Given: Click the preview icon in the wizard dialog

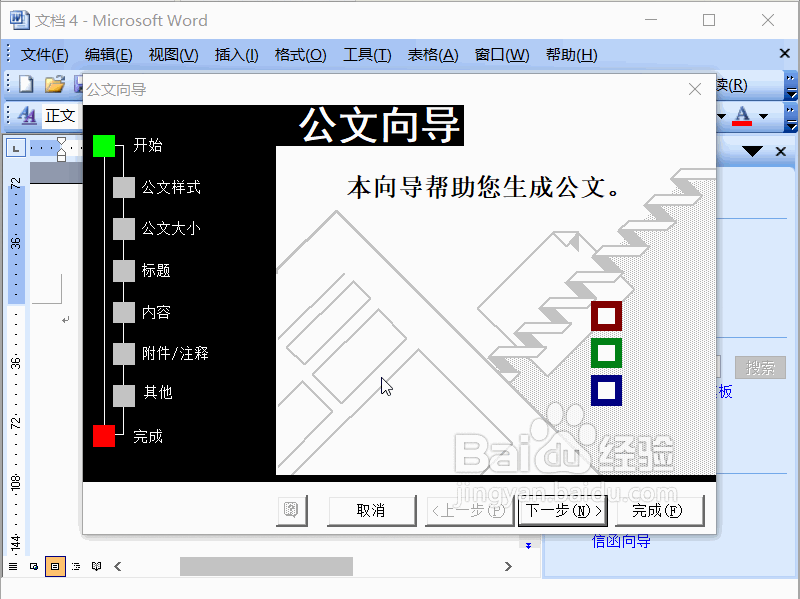Looking at the screenshot, I should click(290, 510).
